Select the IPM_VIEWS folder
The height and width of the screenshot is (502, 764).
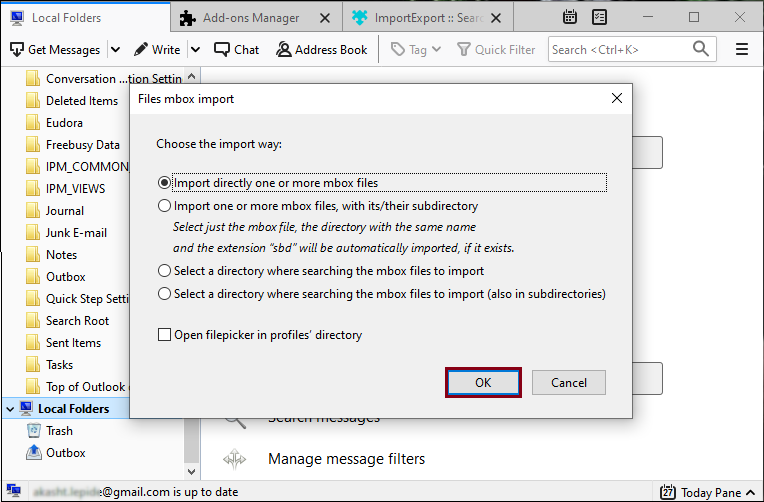click(x=76, y=189)
